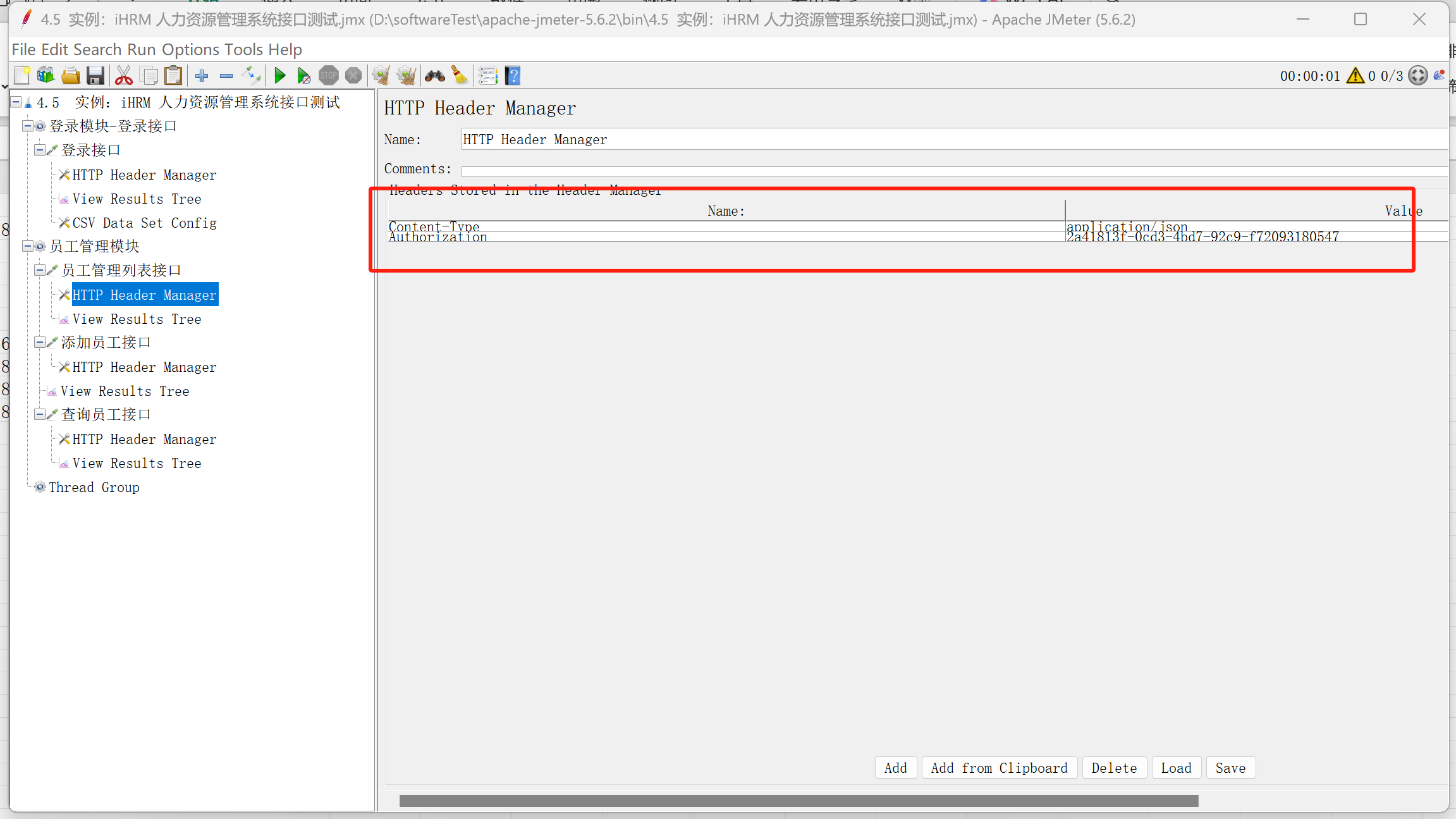Click the Start no pauses icon
The width and height of the screenshot is (1456, 819).
[x=303, y=76]
